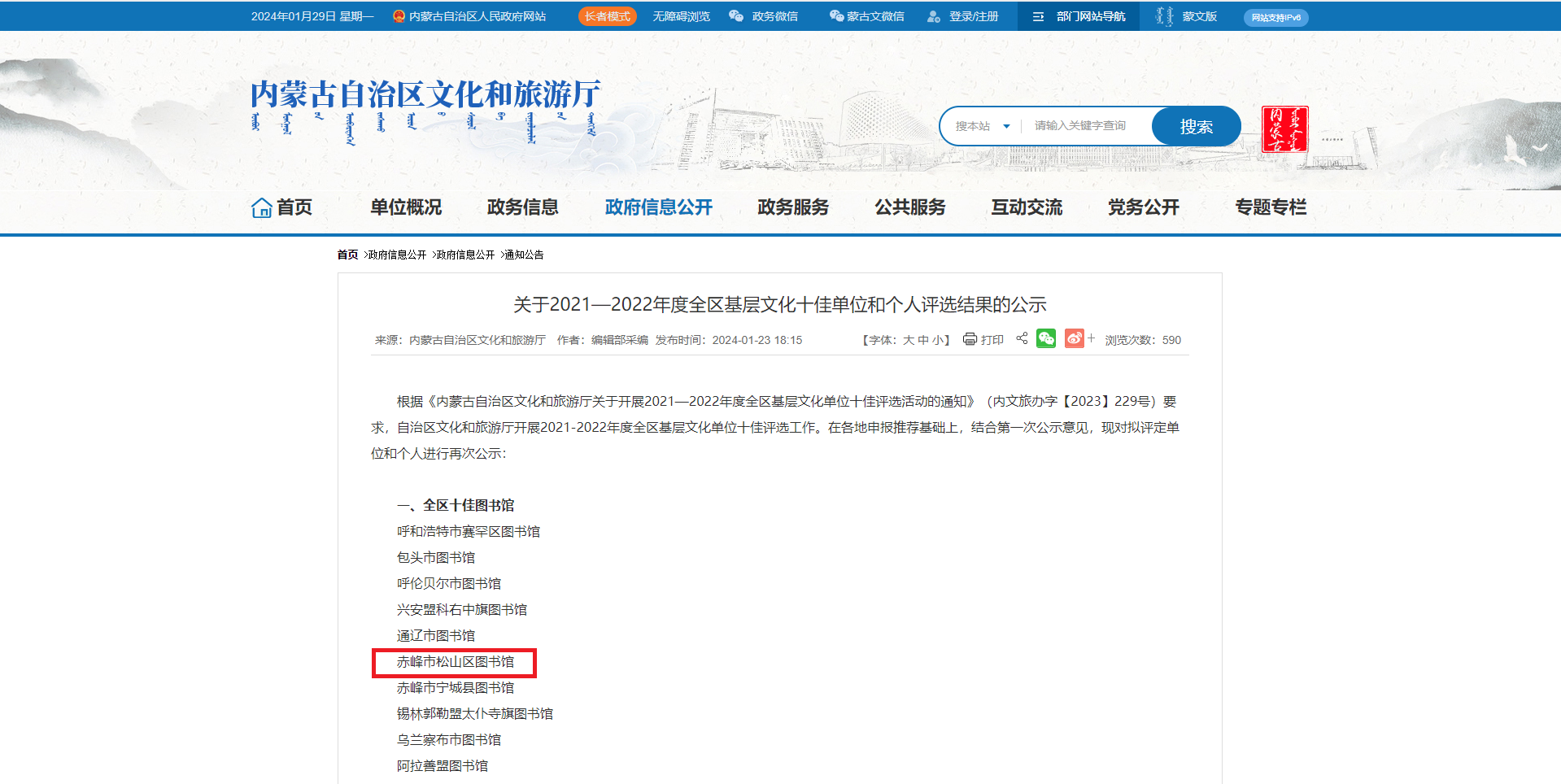Set font size to 小 (small)

tap(937, 340)
